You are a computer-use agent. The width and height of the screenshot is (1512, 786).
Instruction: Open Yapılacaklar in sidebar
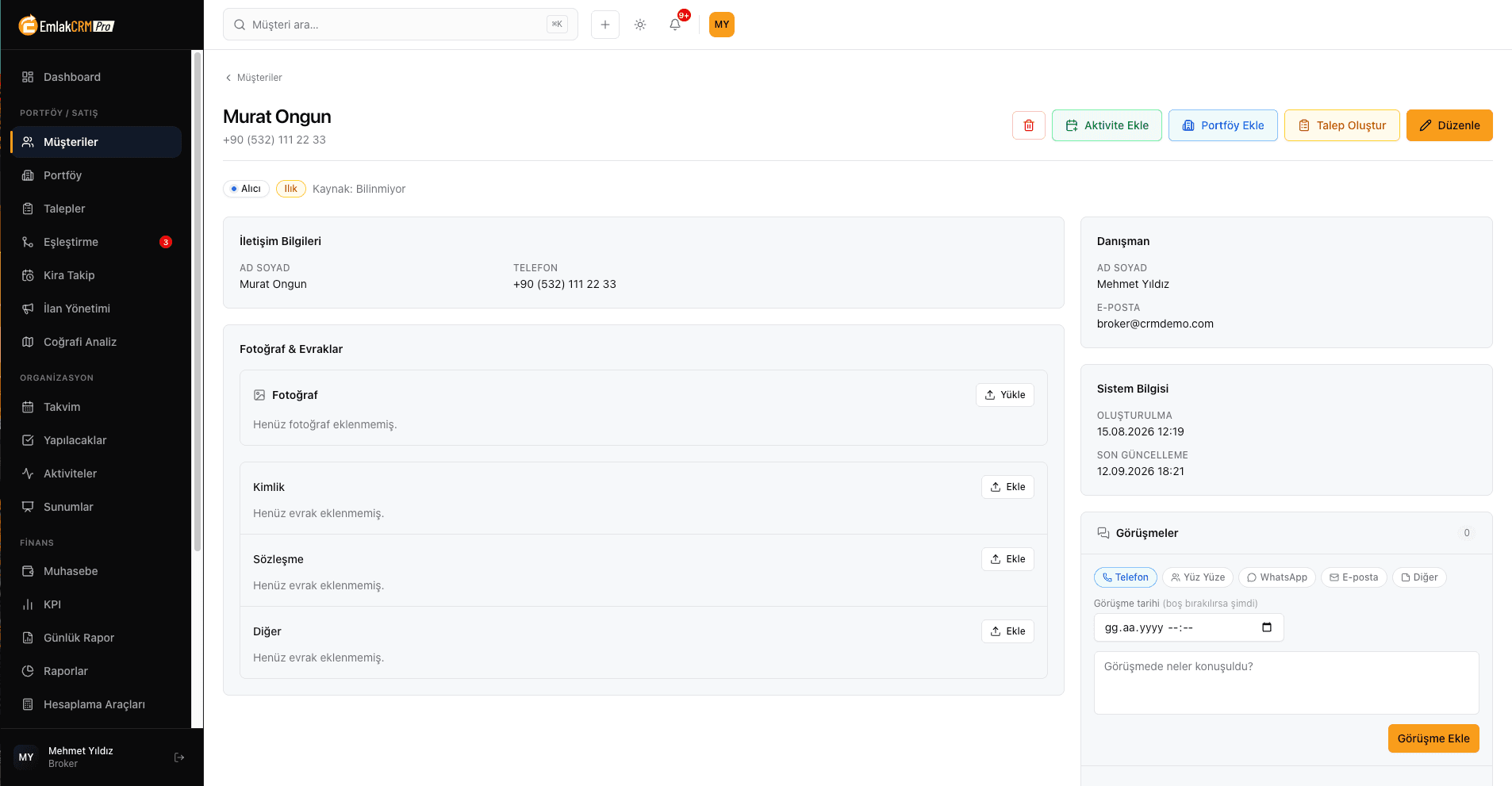click(96, 440)
